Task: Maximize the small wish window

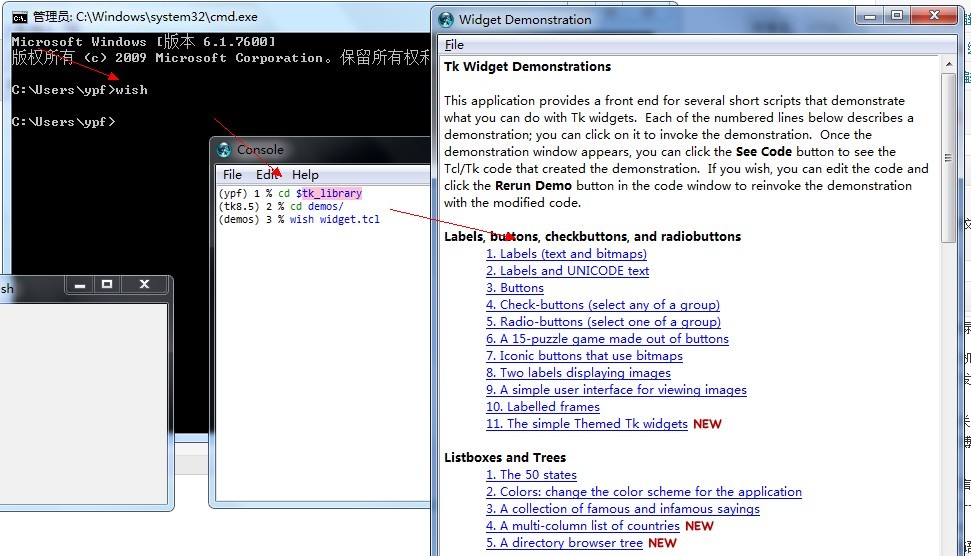Action: click(x=107, y=284)
